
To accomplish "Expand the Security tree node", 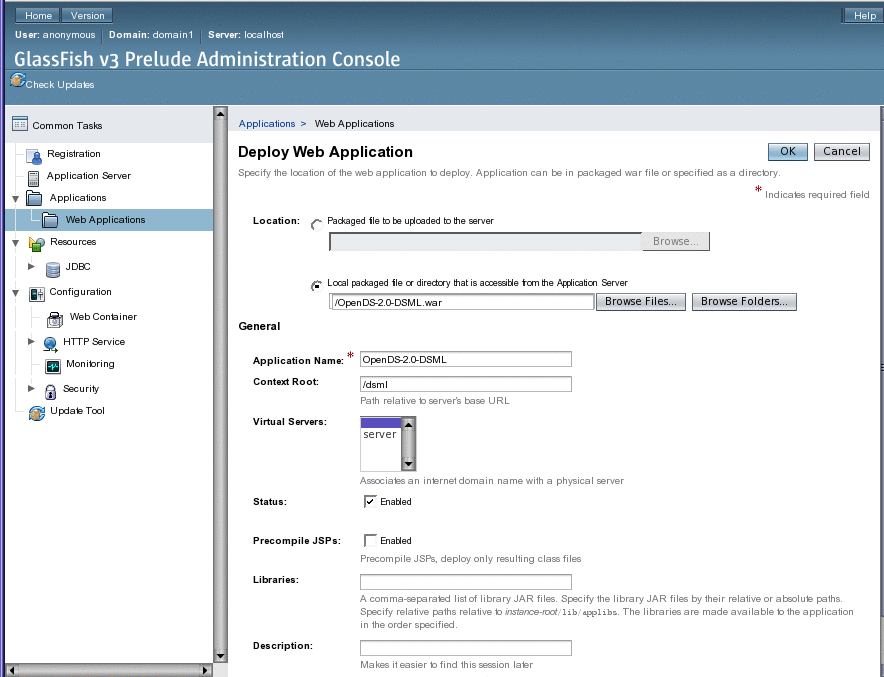I will (x=30, y=390).
